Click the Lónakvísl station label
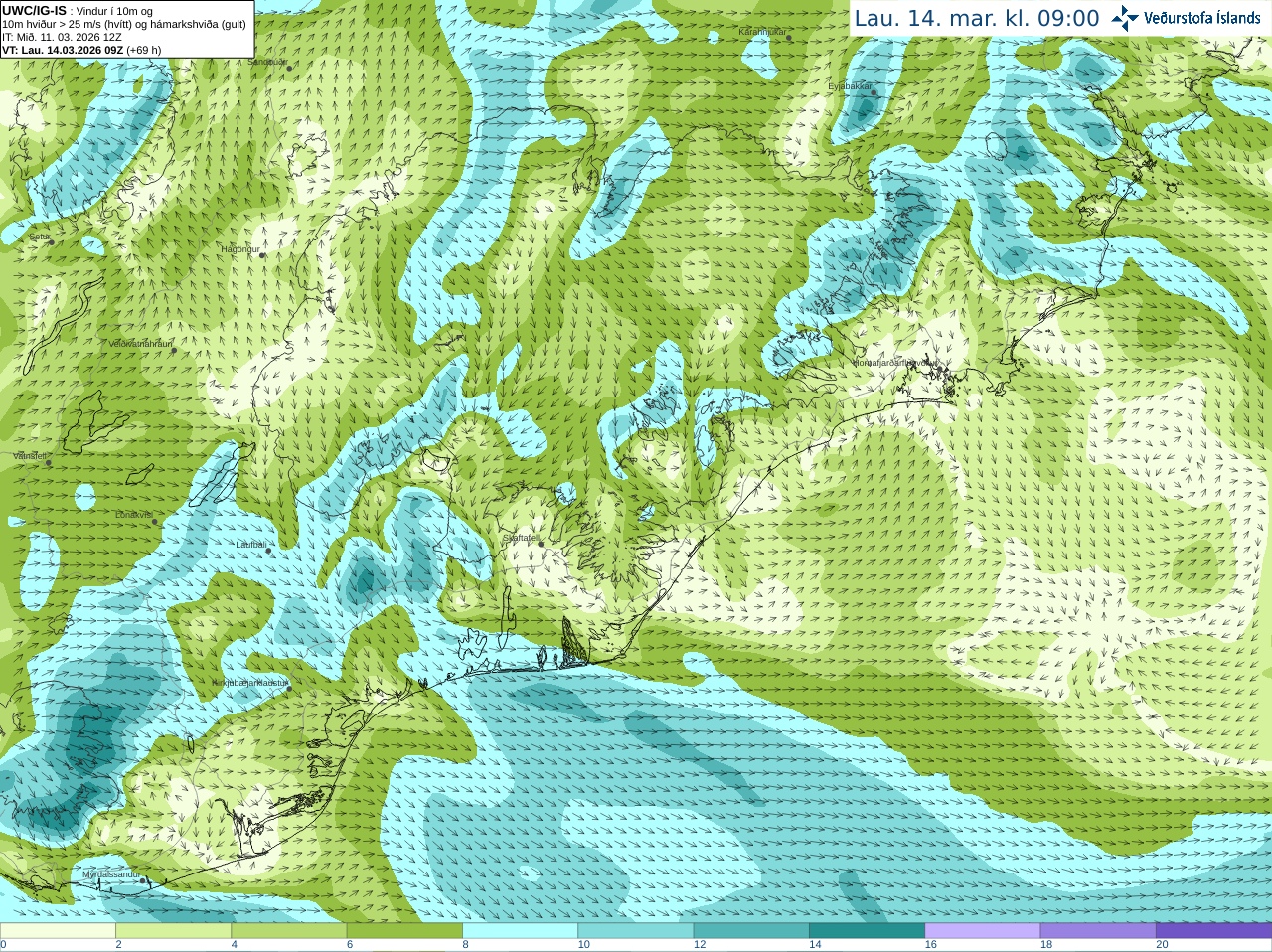 click(x=134, y=515)
